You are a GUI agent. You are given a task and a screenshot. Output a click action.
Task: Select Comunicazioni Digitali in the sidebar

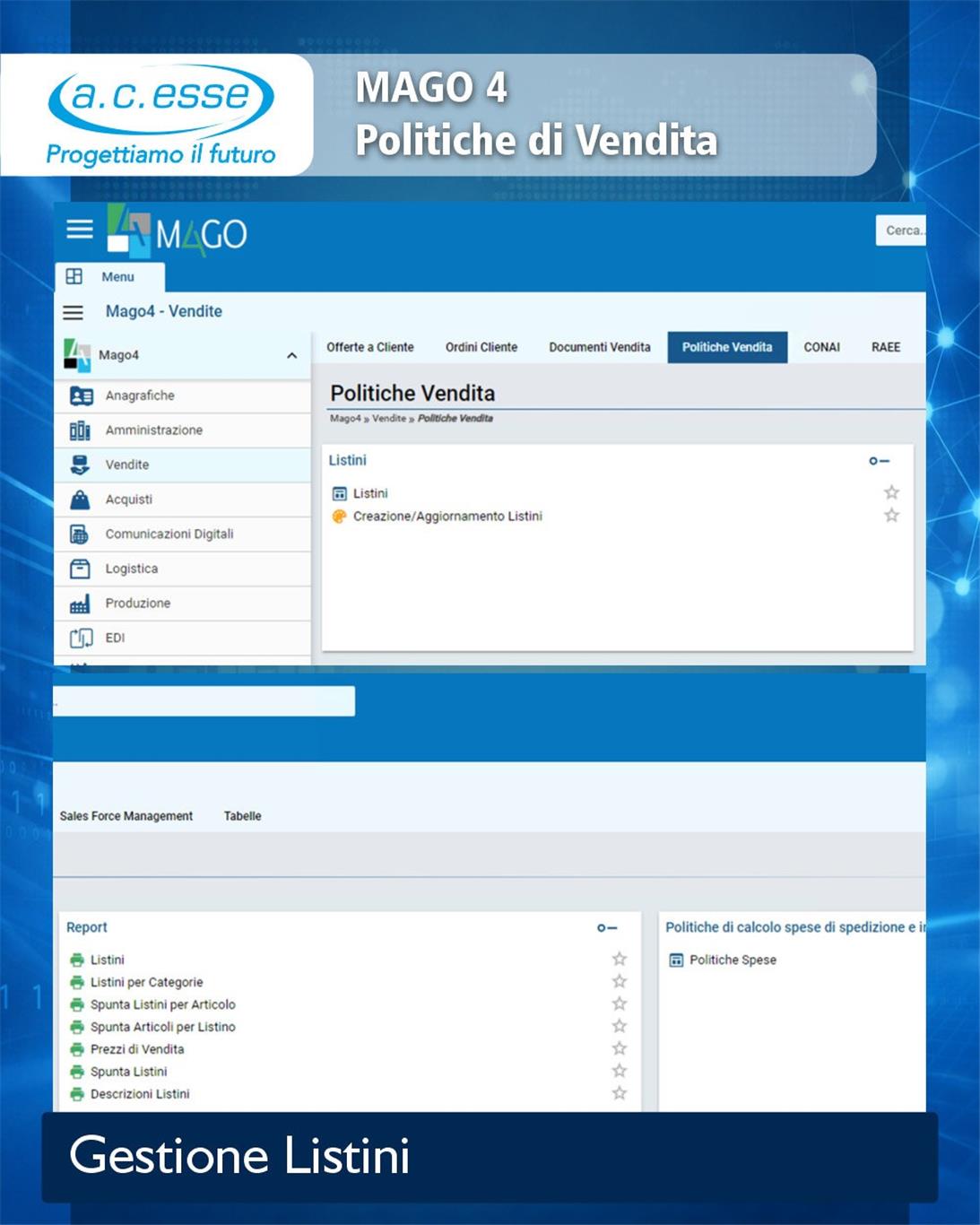point(169,534)
